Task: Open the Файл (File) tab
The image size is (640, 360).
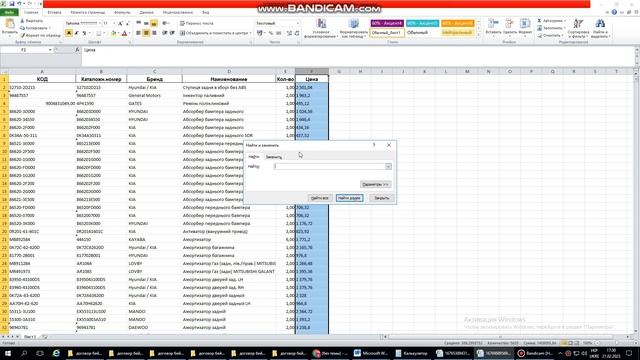Action: [9, 13]
